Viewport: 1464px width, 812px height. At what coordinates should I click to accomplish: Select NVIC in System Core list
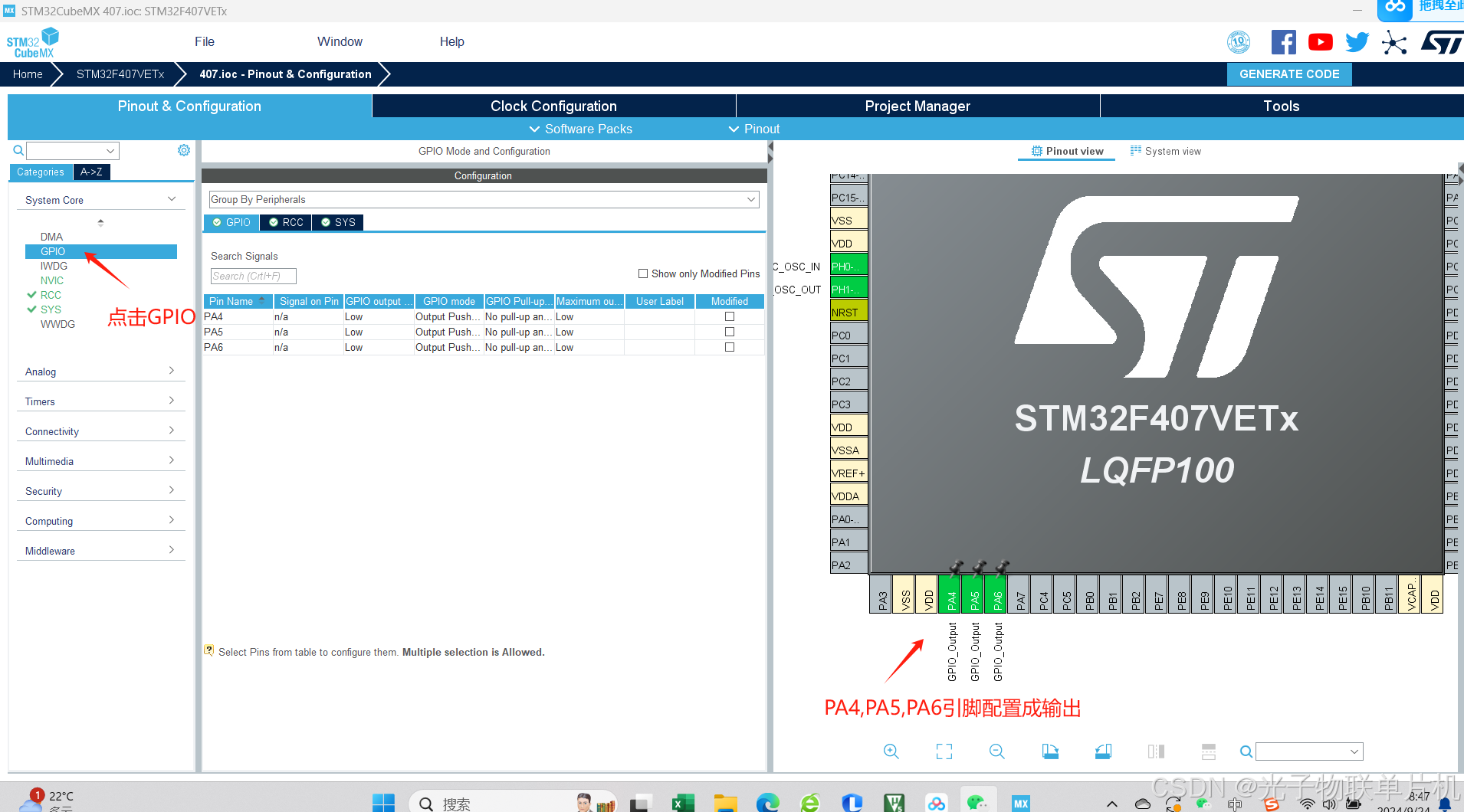coord(52,280)
